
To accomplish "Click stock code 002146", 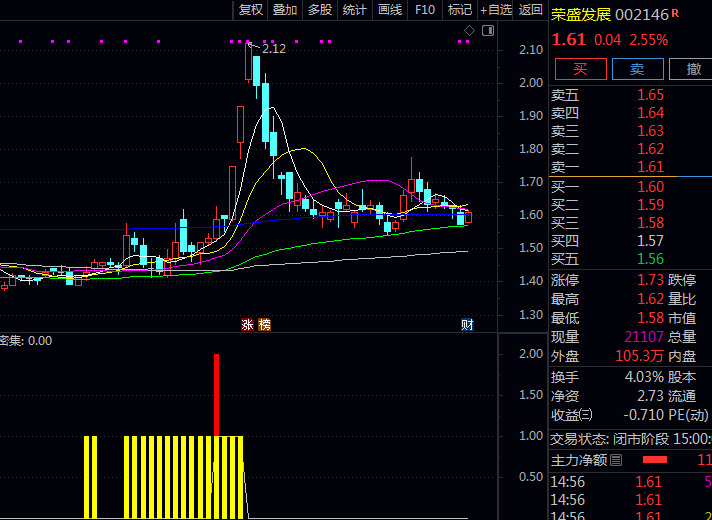I will [x=642, y=15].
